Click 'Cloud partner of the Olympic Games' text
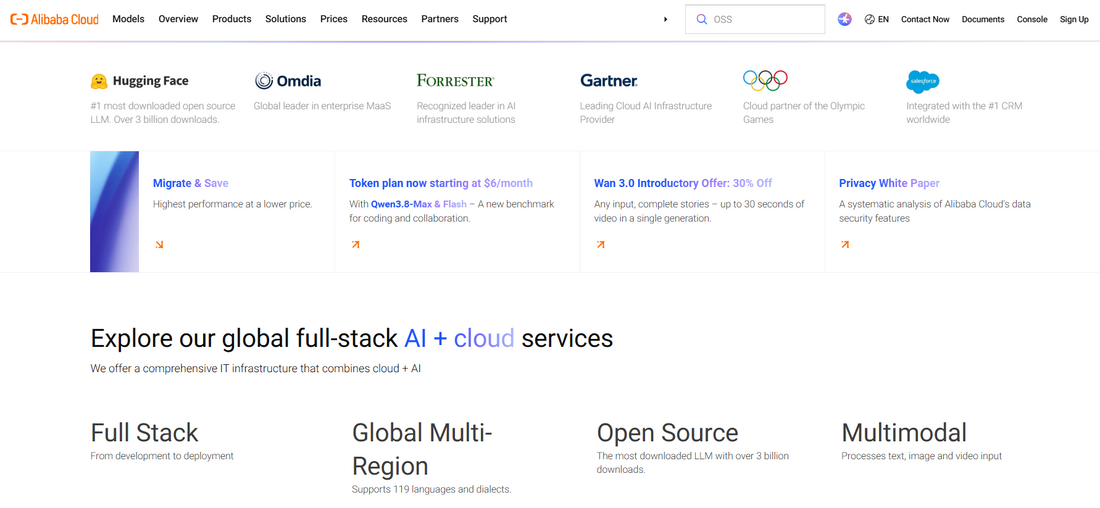 coord(804,112)
